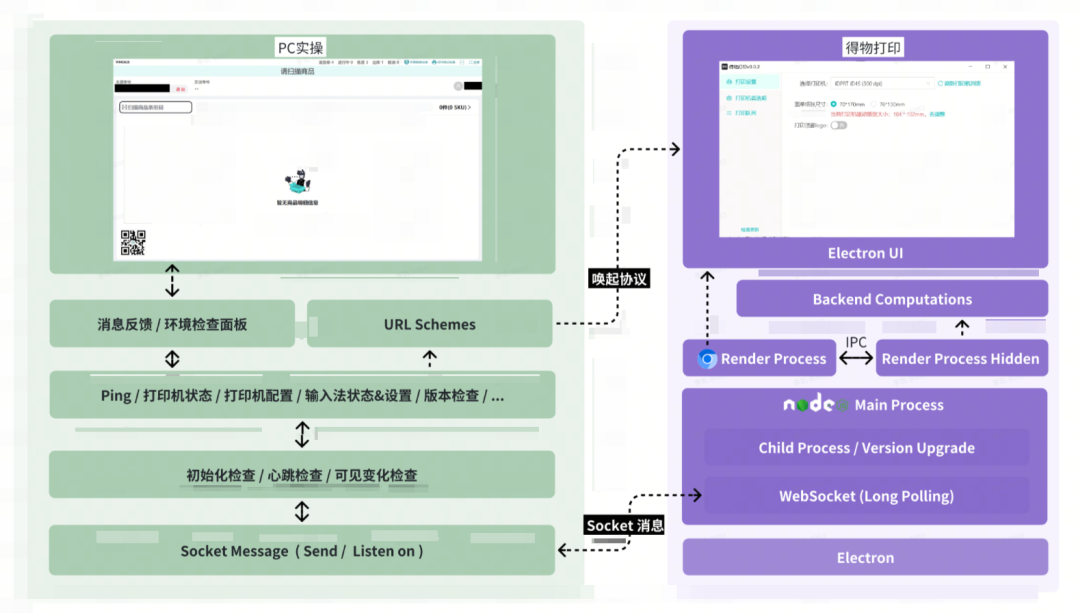Click the QR code in PC实操 window
The image size is (1080, 613).
[x=133, y=242]
